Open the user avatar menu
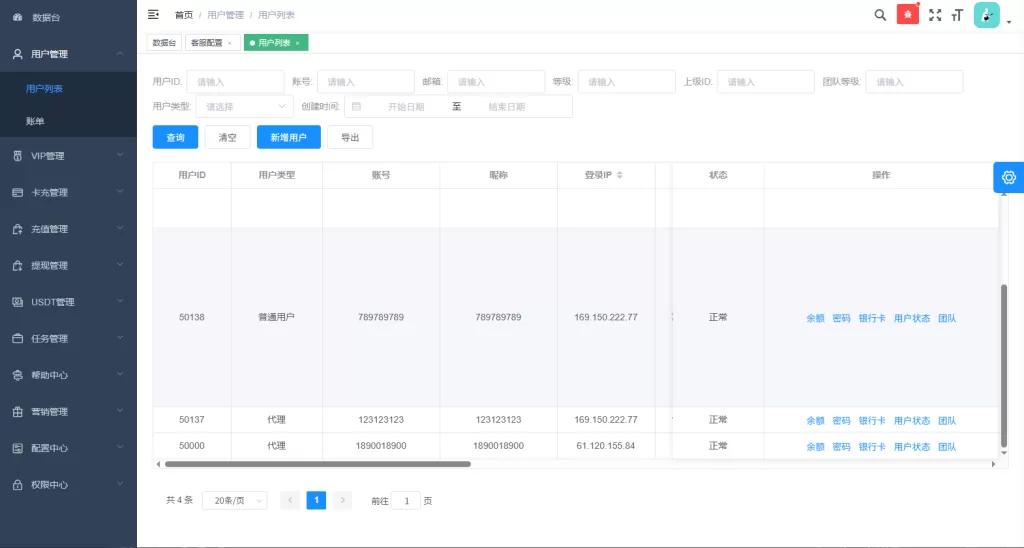1024x548 pixels. 986,15
